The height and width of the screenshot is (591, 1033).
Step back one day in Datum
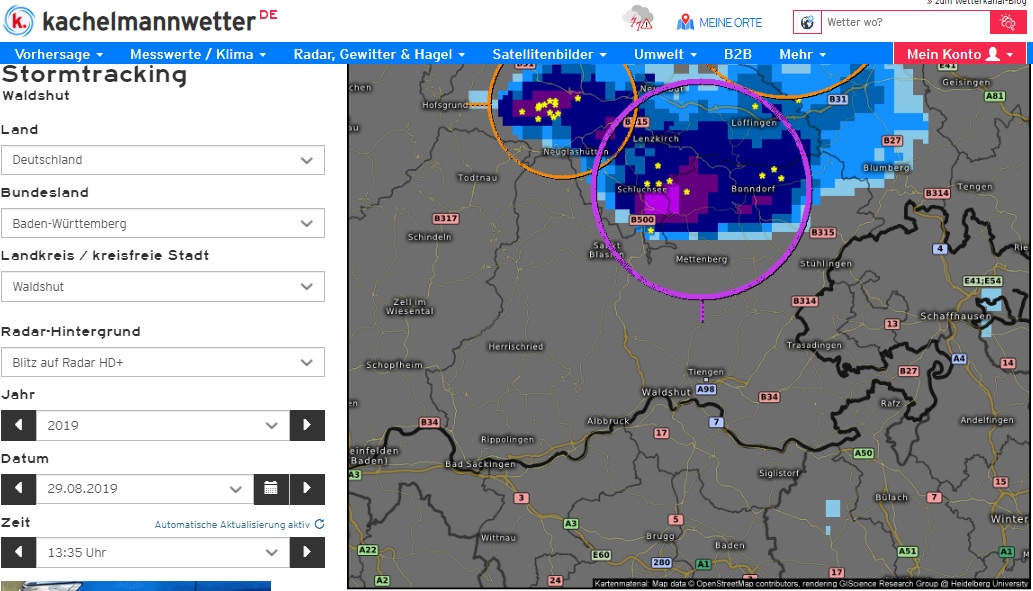18,489
